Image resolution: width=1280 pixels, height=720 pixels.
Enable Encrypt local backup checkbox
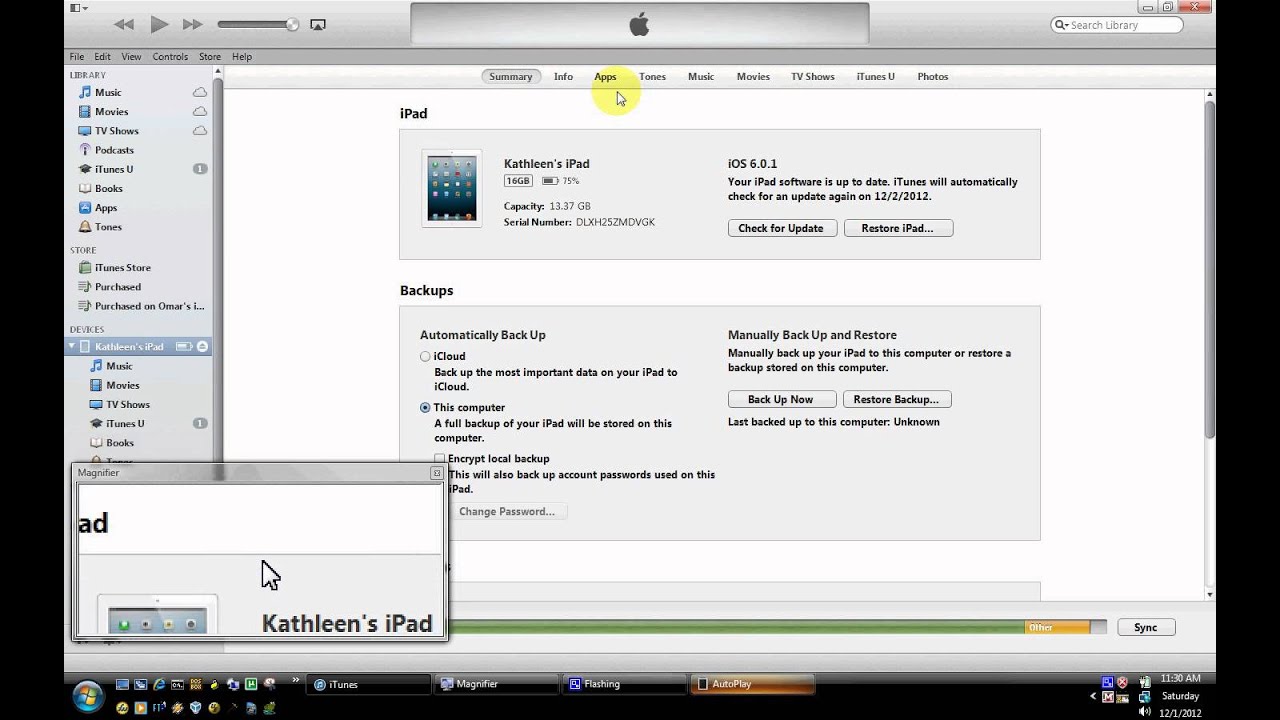(439, 459)
